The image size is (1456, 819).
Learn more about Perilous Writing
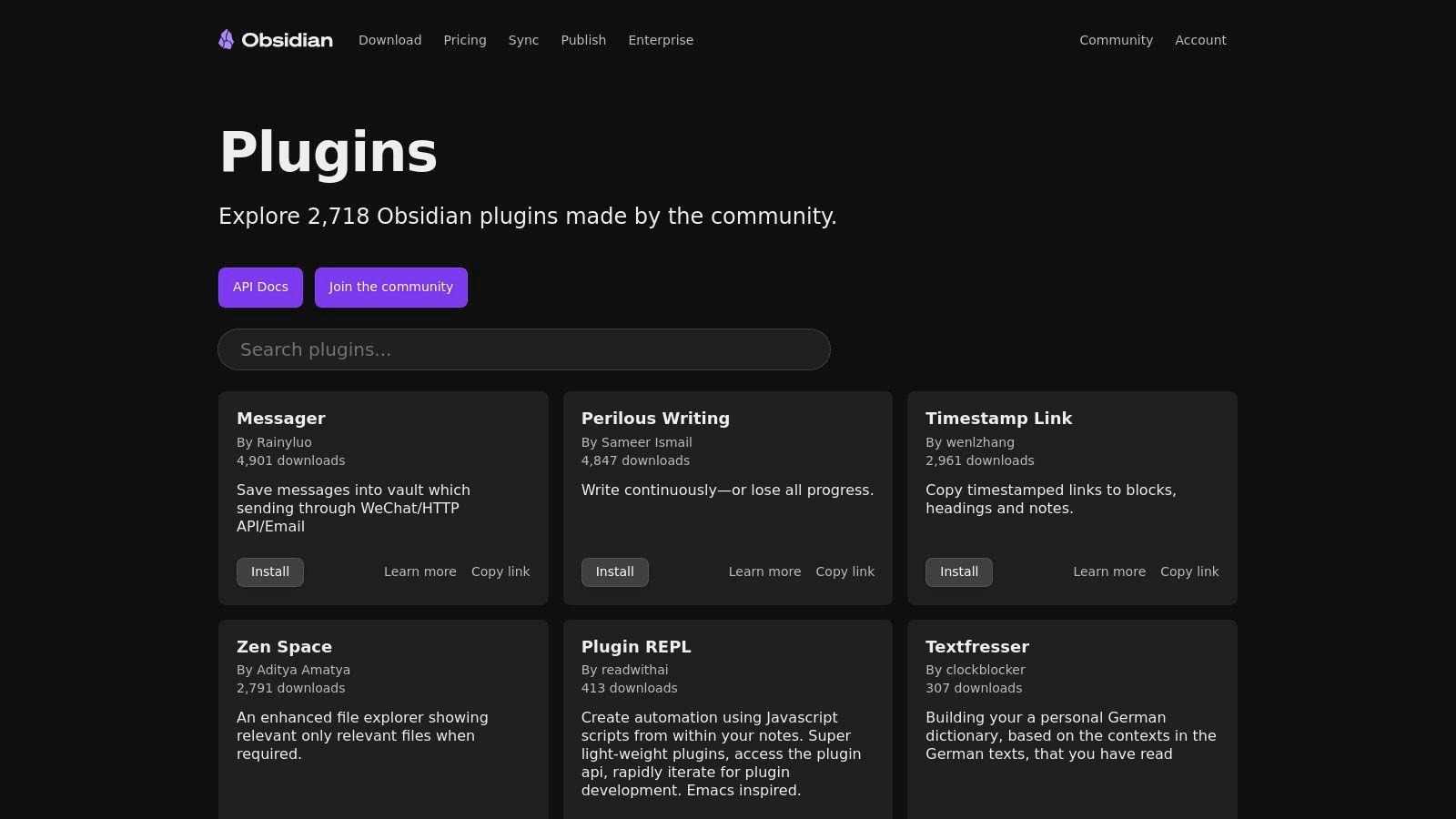pos(764,571)
